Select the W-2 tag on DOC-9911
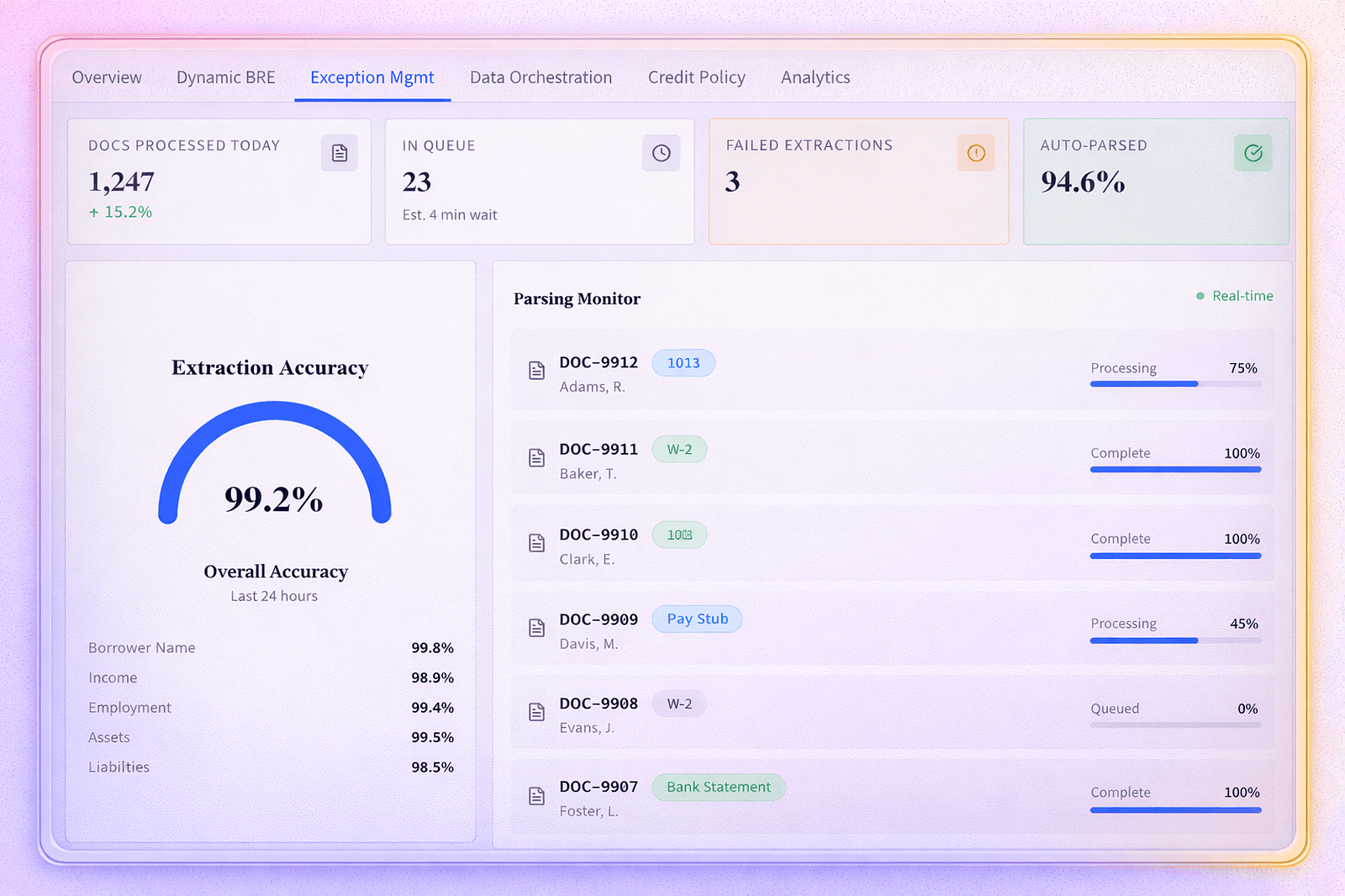Image resolution: width=1345 pixels, height=896 pixels. (679, 450)
